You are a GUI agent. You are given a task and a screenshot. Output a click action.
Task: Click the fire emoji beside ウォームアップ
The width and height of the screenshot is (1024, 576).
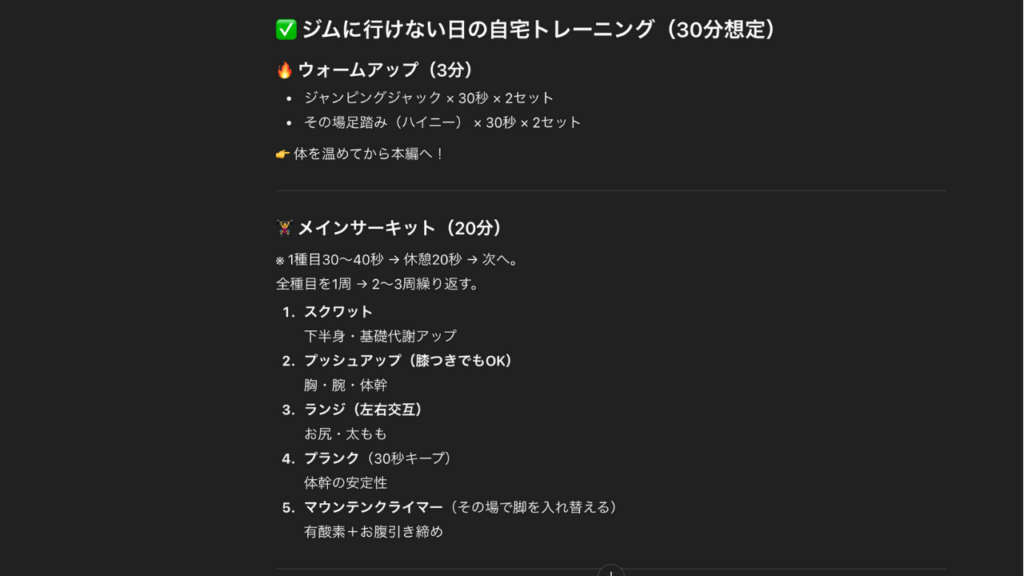point(284,70)
